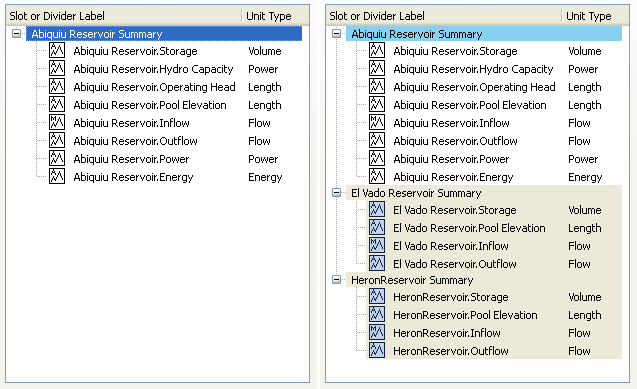This screenshot has height=389, width=637.
Task: Click the Volume unit cell for HeronReservoir.Storage
Action: 585,297
